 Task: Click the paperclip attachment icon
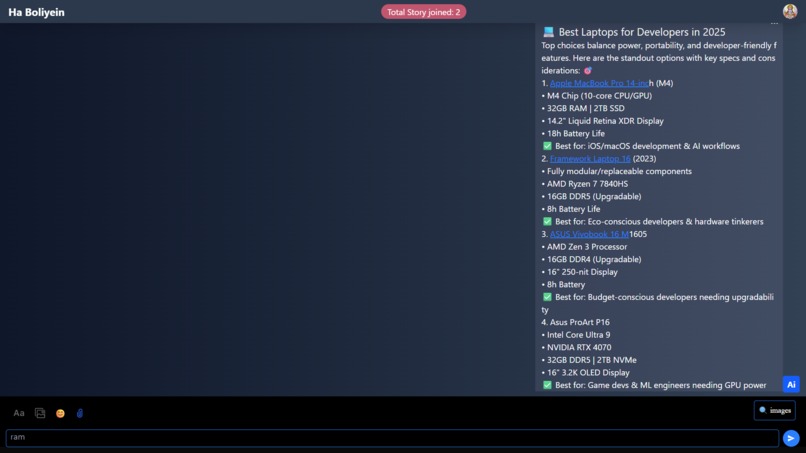pyautogui.click(x=80, y=413)
